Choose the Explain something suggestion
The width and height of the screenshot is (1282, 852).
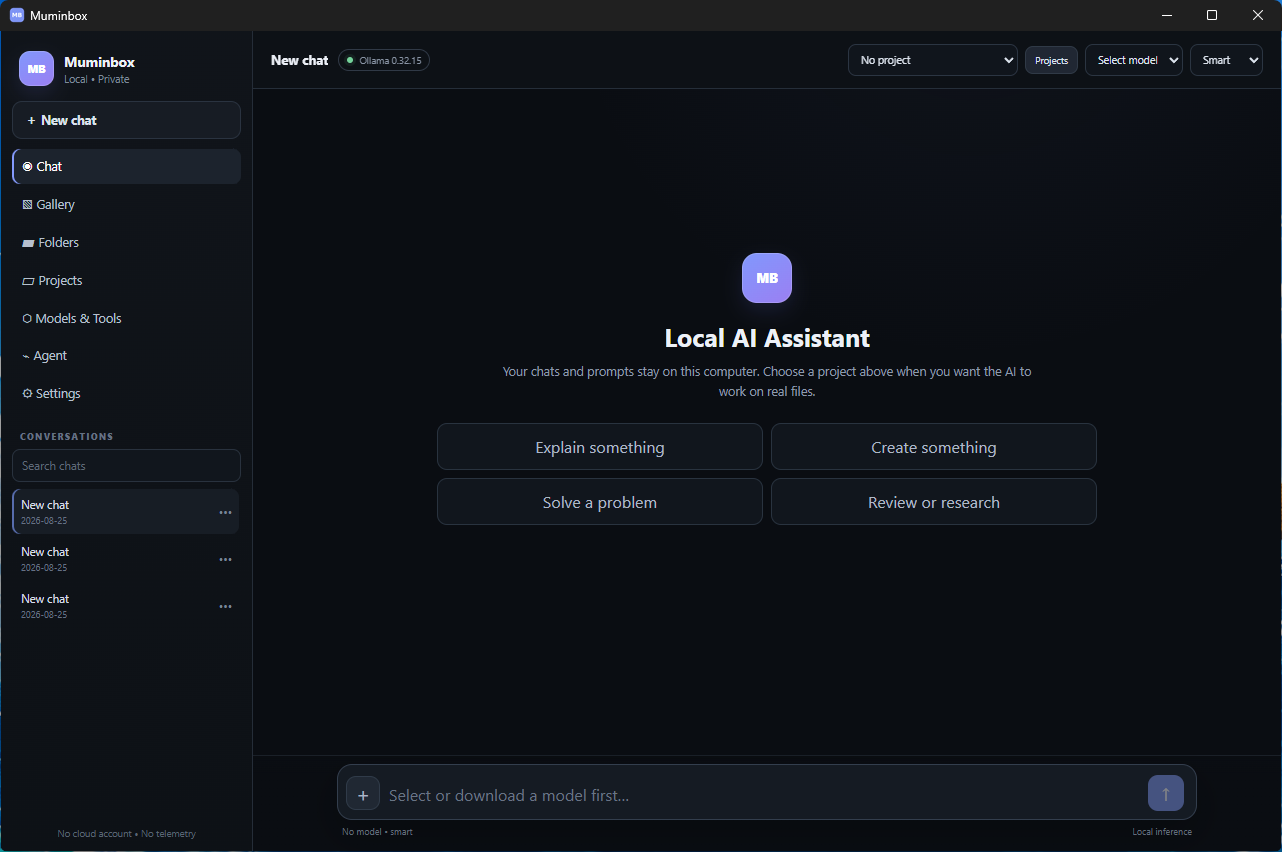tap(600, 447)
